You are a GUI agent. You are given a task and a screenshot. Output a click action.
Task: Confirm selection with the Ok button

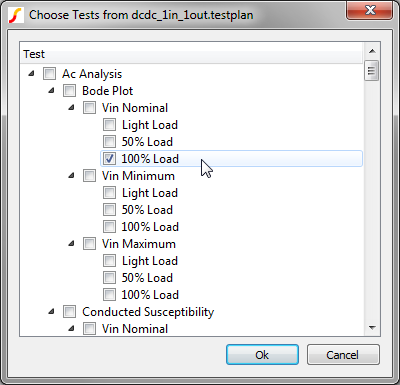[262, 355]
